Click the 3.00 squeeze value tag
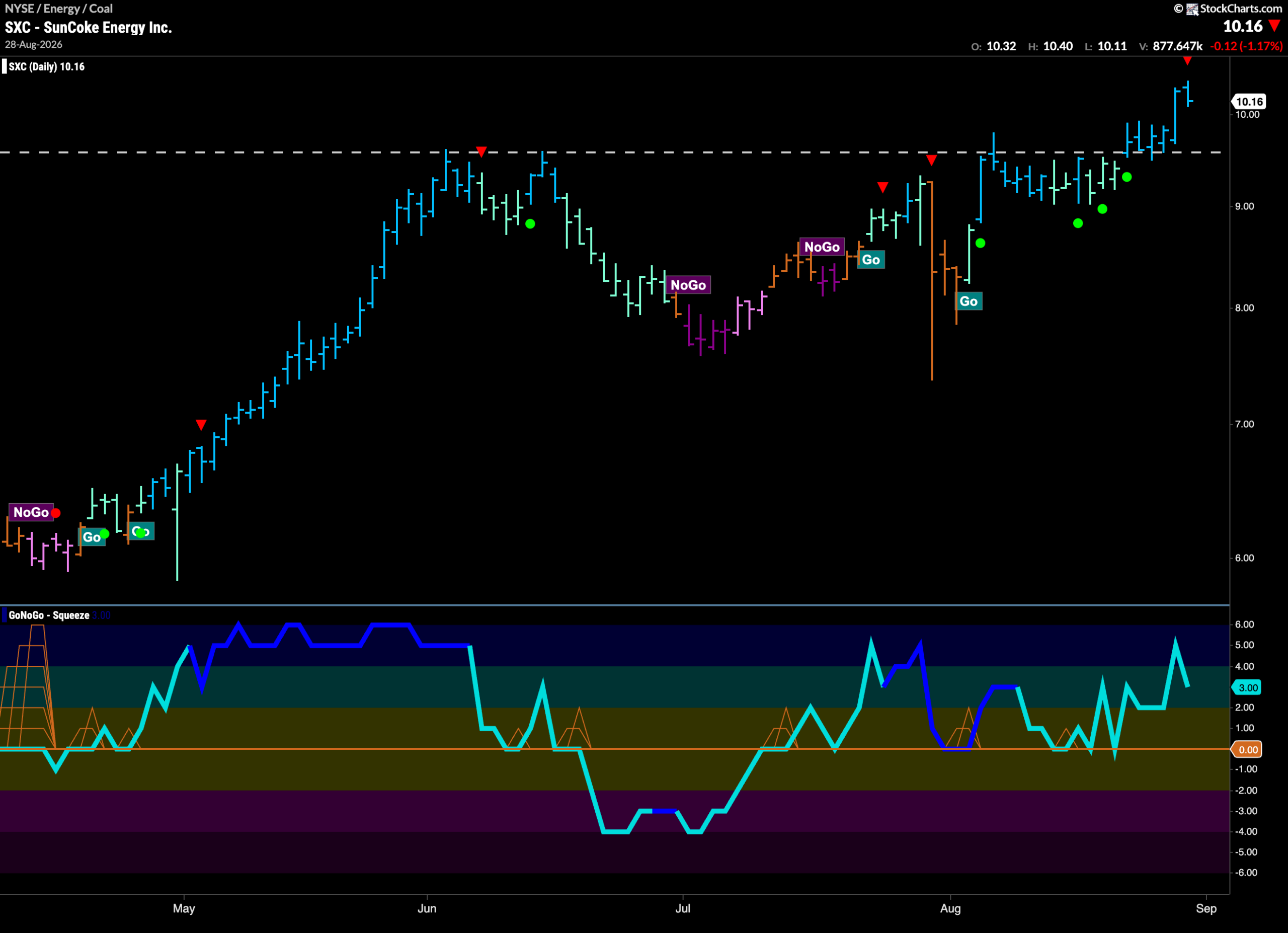The width and height of the screenshot is (1288, 933). pyautogui.click(x=1247, y=688)
